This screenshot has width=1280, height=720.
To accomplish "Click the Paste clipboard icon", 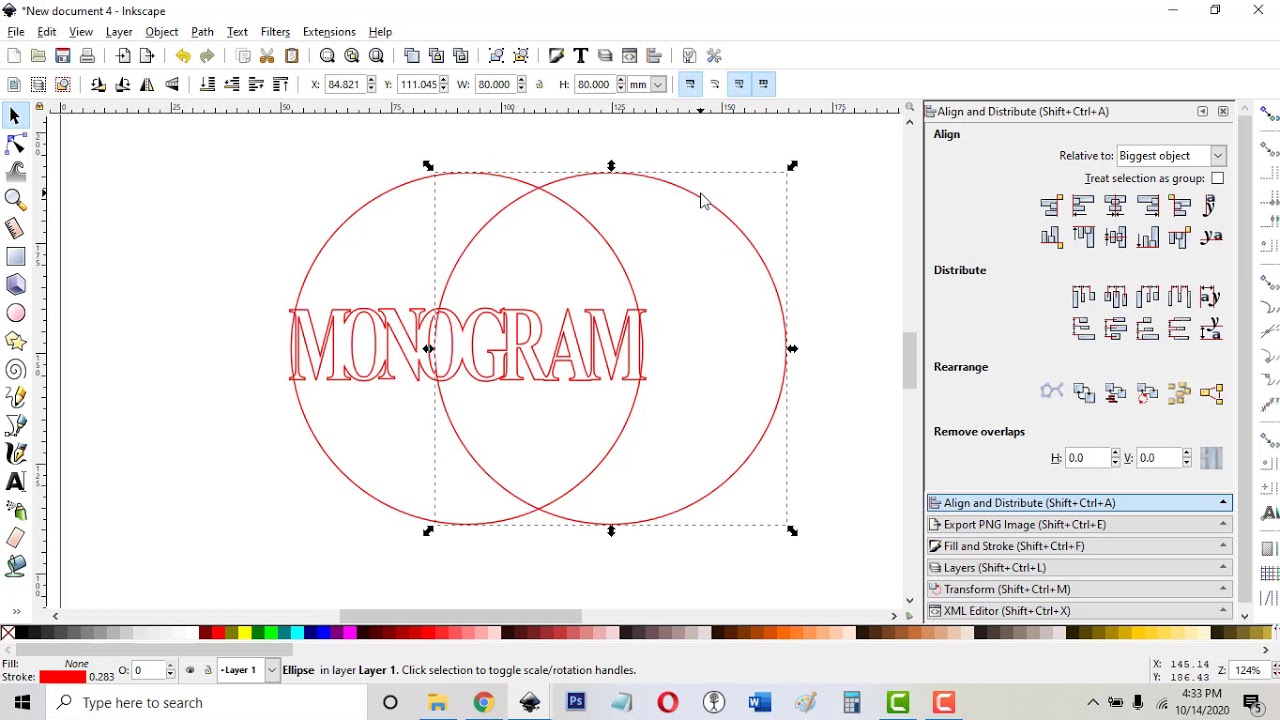I will tap(292, 56).
